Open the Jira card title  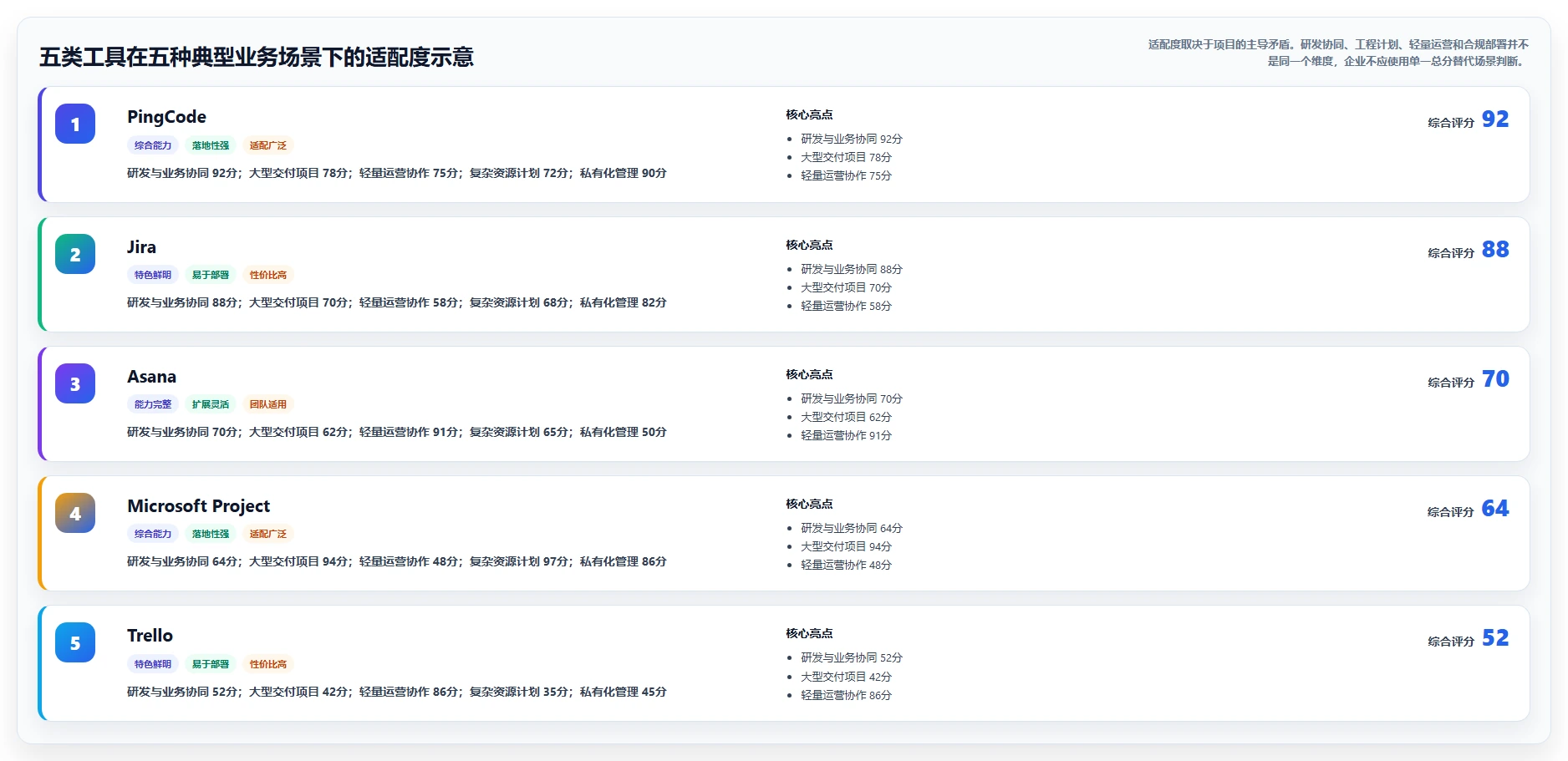point(141,247)
